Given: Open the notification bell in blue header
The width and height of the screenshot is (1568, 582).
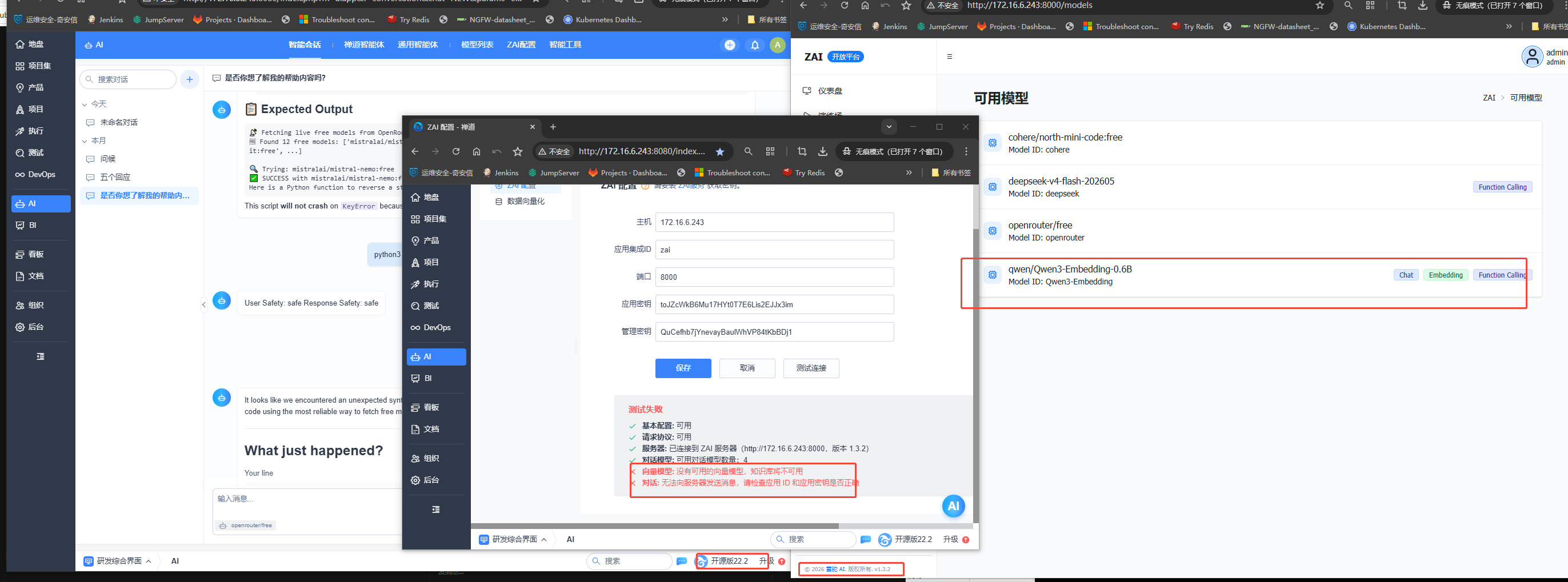Looking at the screenshot, I should click(755, 45).
